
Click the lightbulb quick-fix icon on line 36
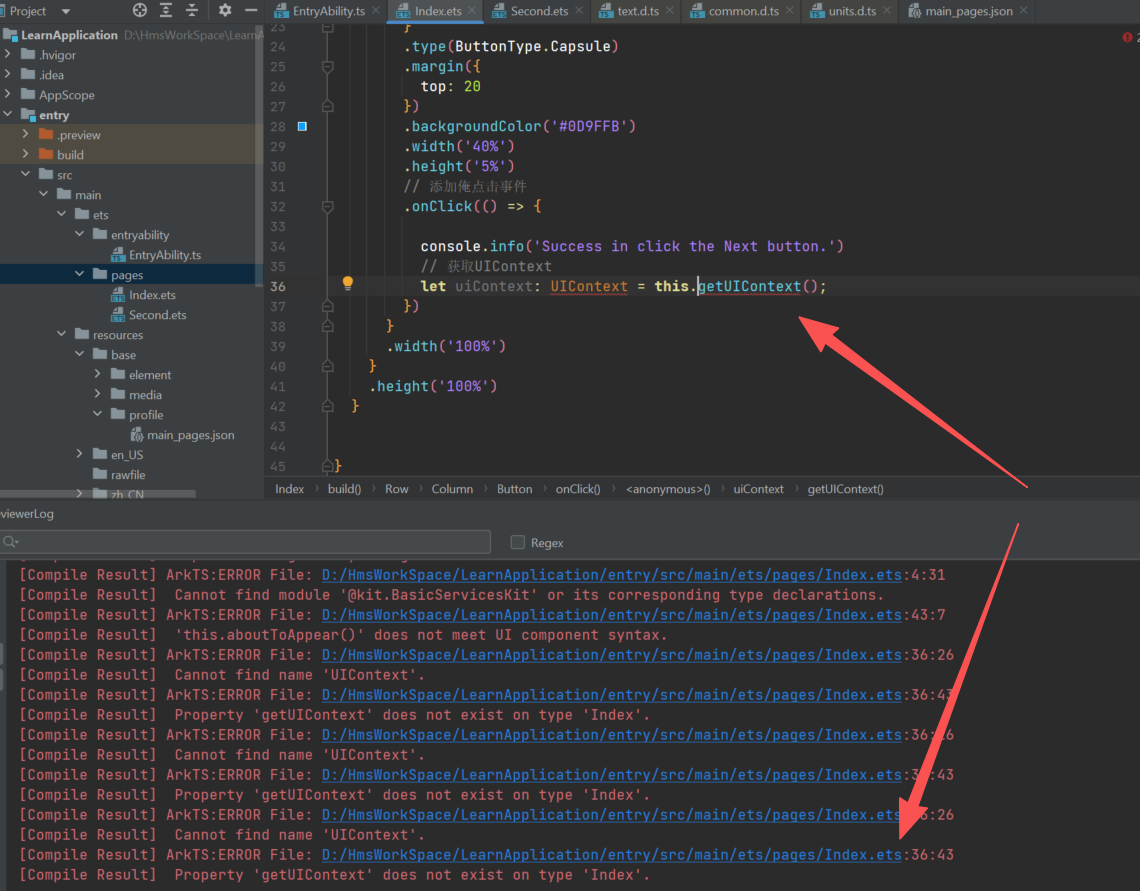click(348, 284)
